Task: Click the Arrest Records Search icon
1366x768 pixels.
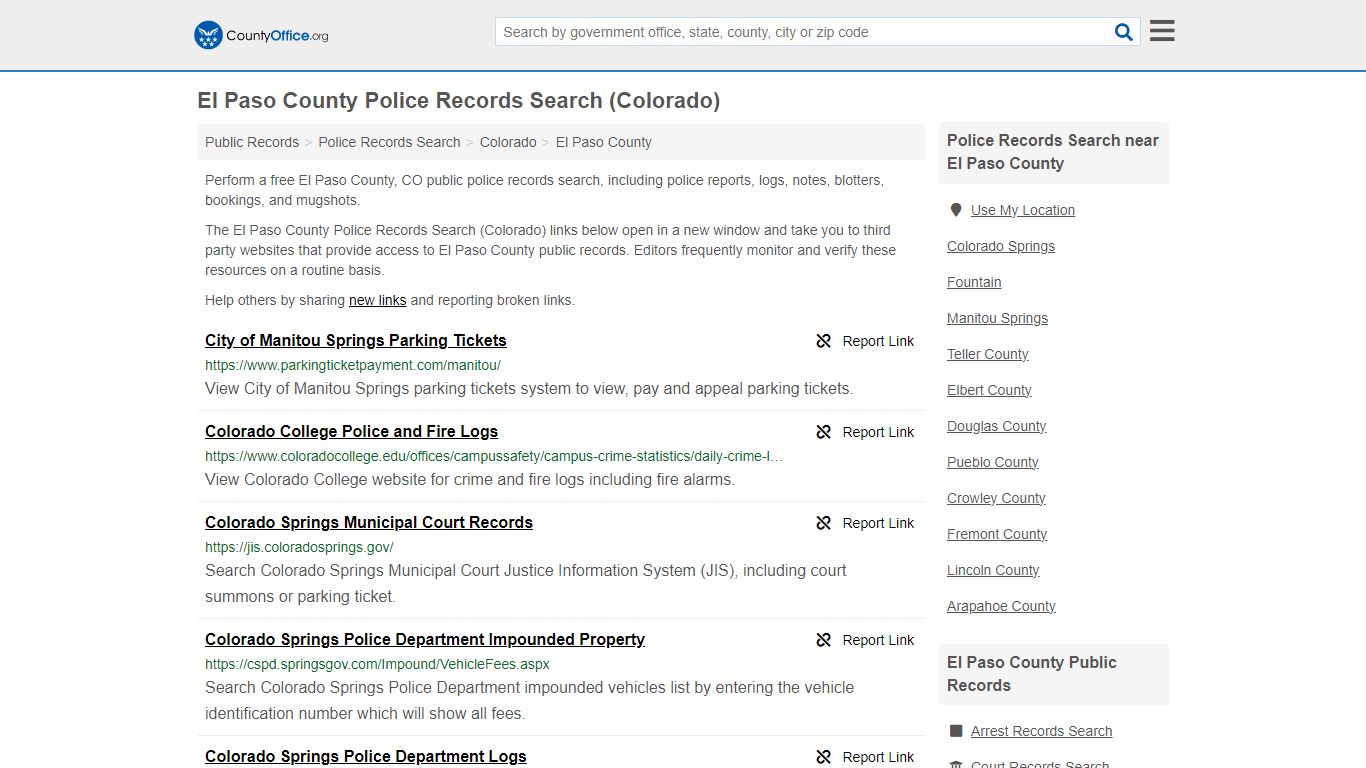Action: tap(956, 731)
